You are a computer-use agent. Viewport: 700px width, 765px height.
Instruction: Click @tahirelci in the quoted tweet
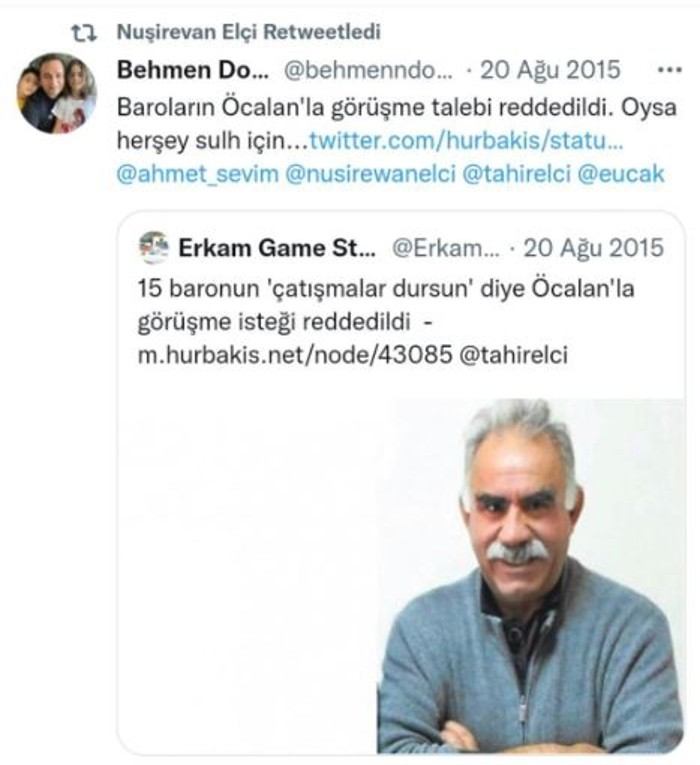514,355
